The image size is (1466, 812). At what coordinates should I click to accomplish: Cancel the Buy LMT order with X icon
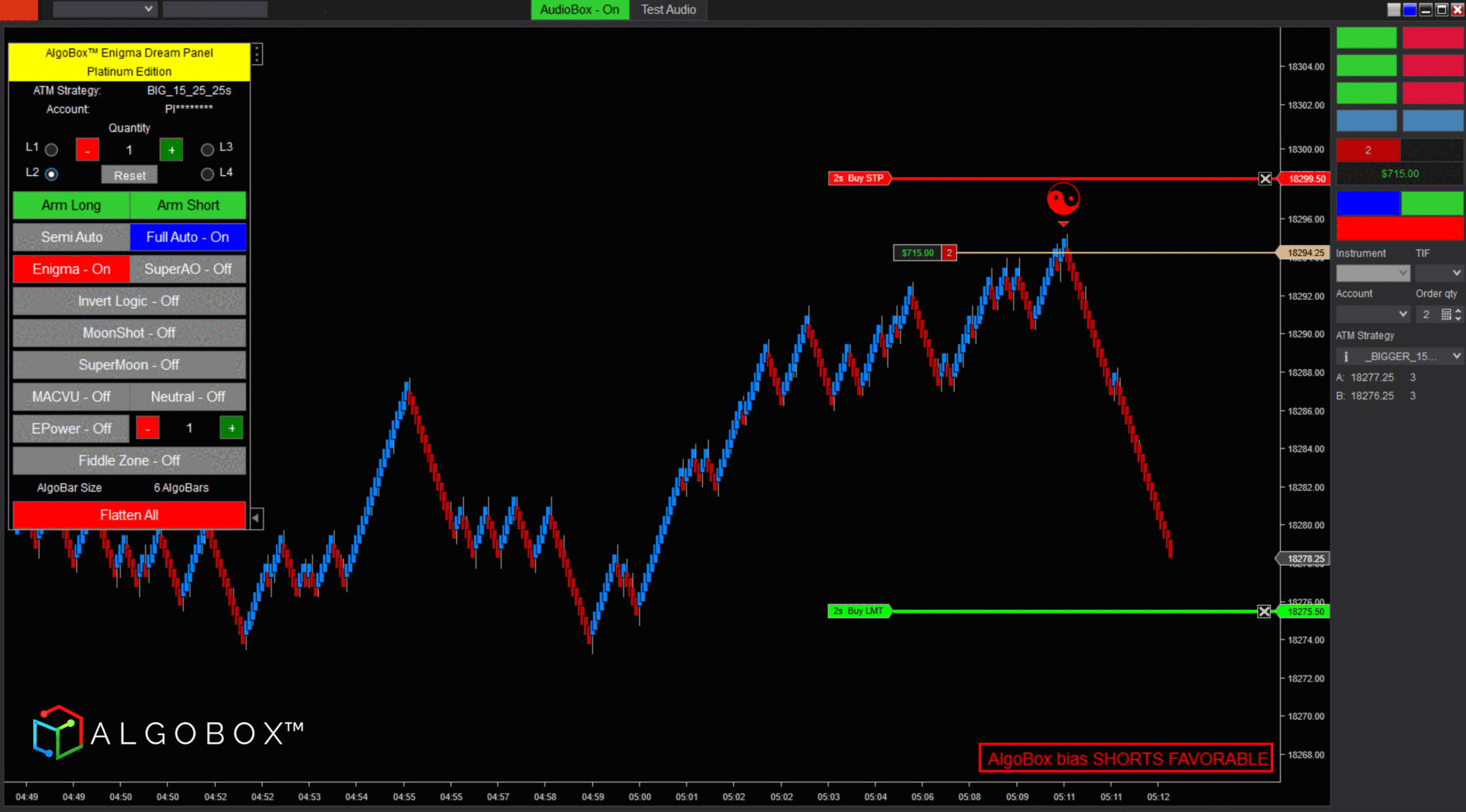1264,611
